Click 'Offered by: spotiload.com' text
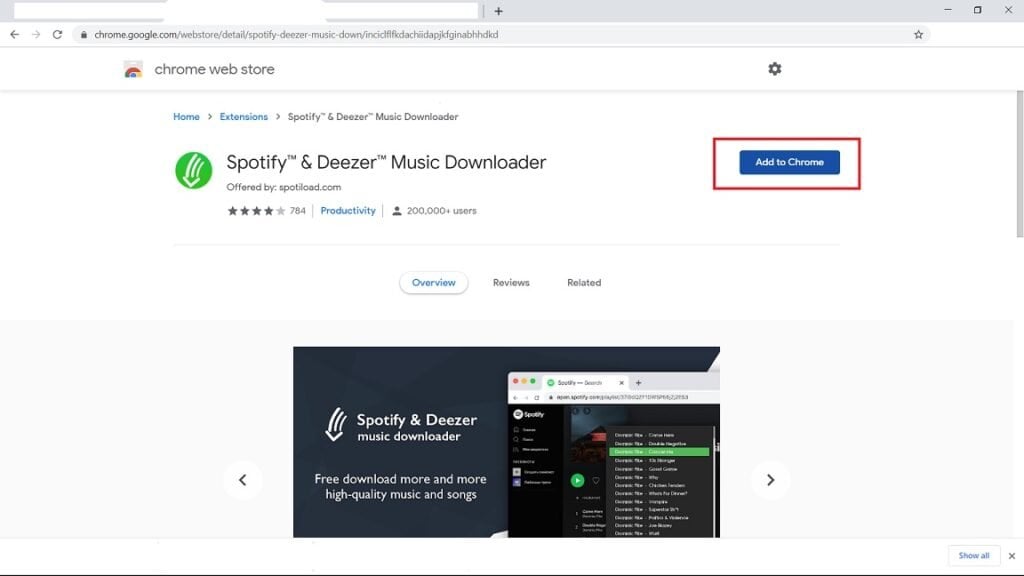This screenshot has width=1024, height=576. [x=283, y=187]
